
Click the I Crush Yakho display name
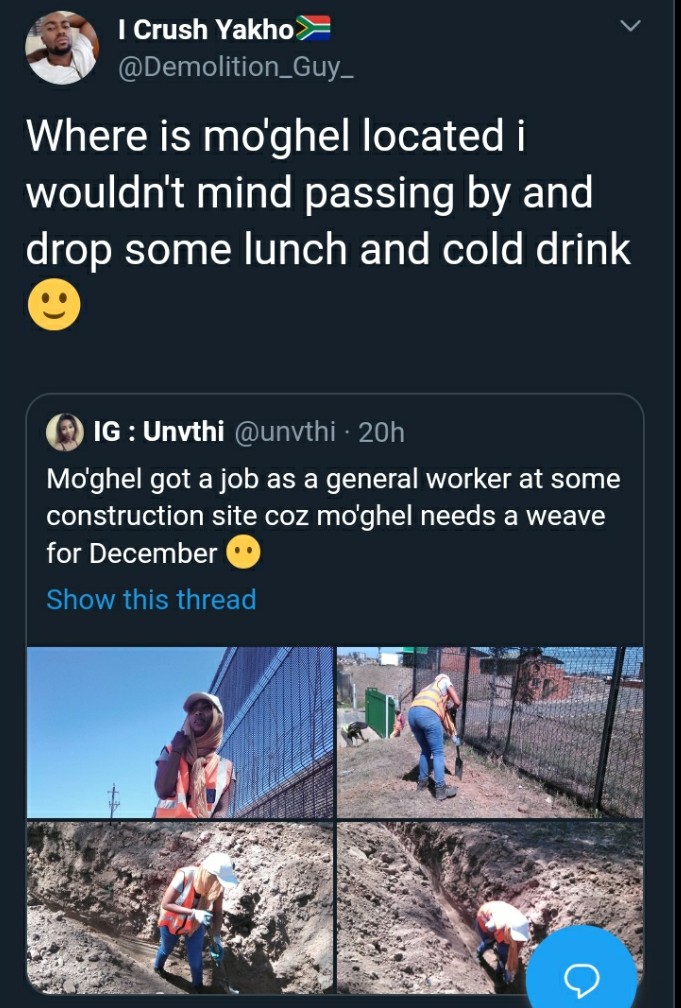click(x=206, y=30)
